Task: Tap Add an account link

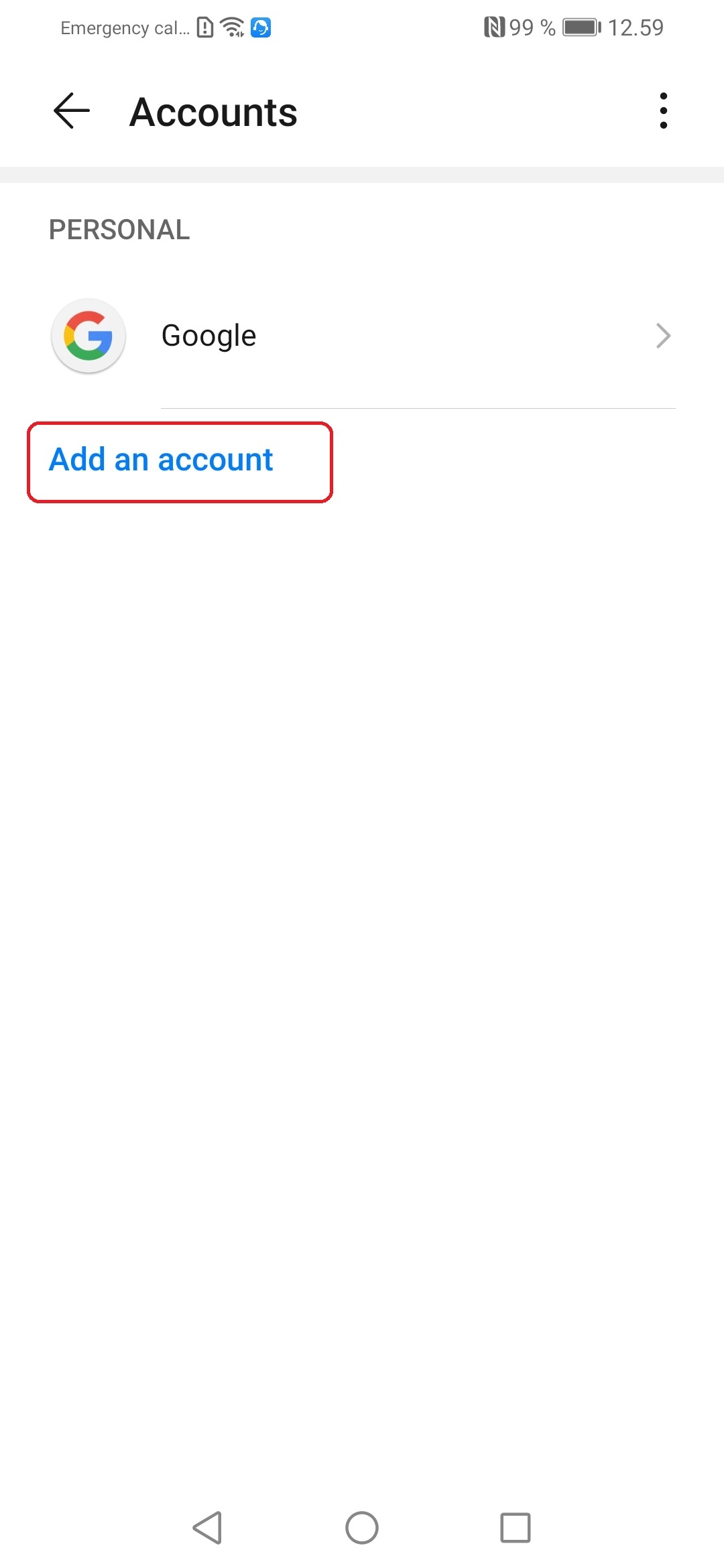Action: point(161,460)
